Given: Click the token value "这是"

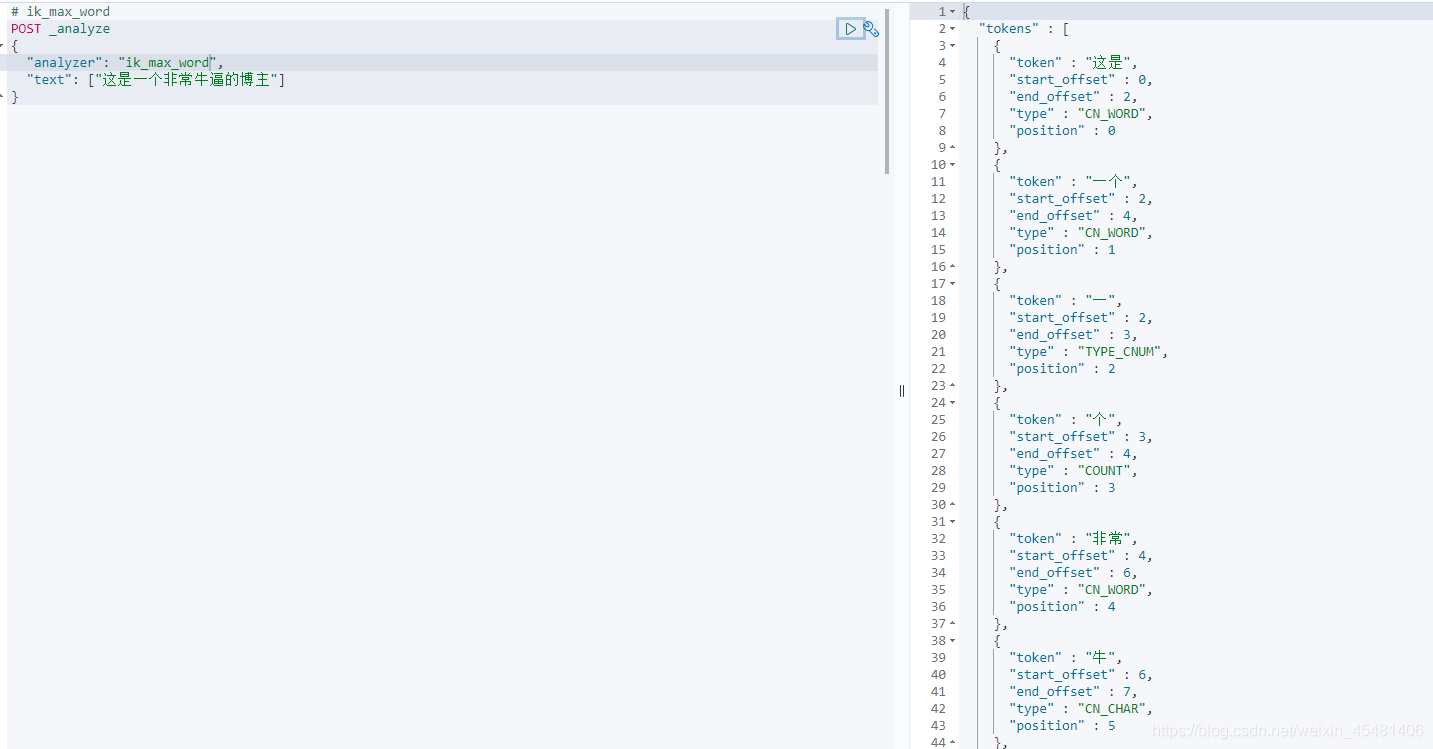Looking at the screenshot, I should click(x=1109, y=63).
